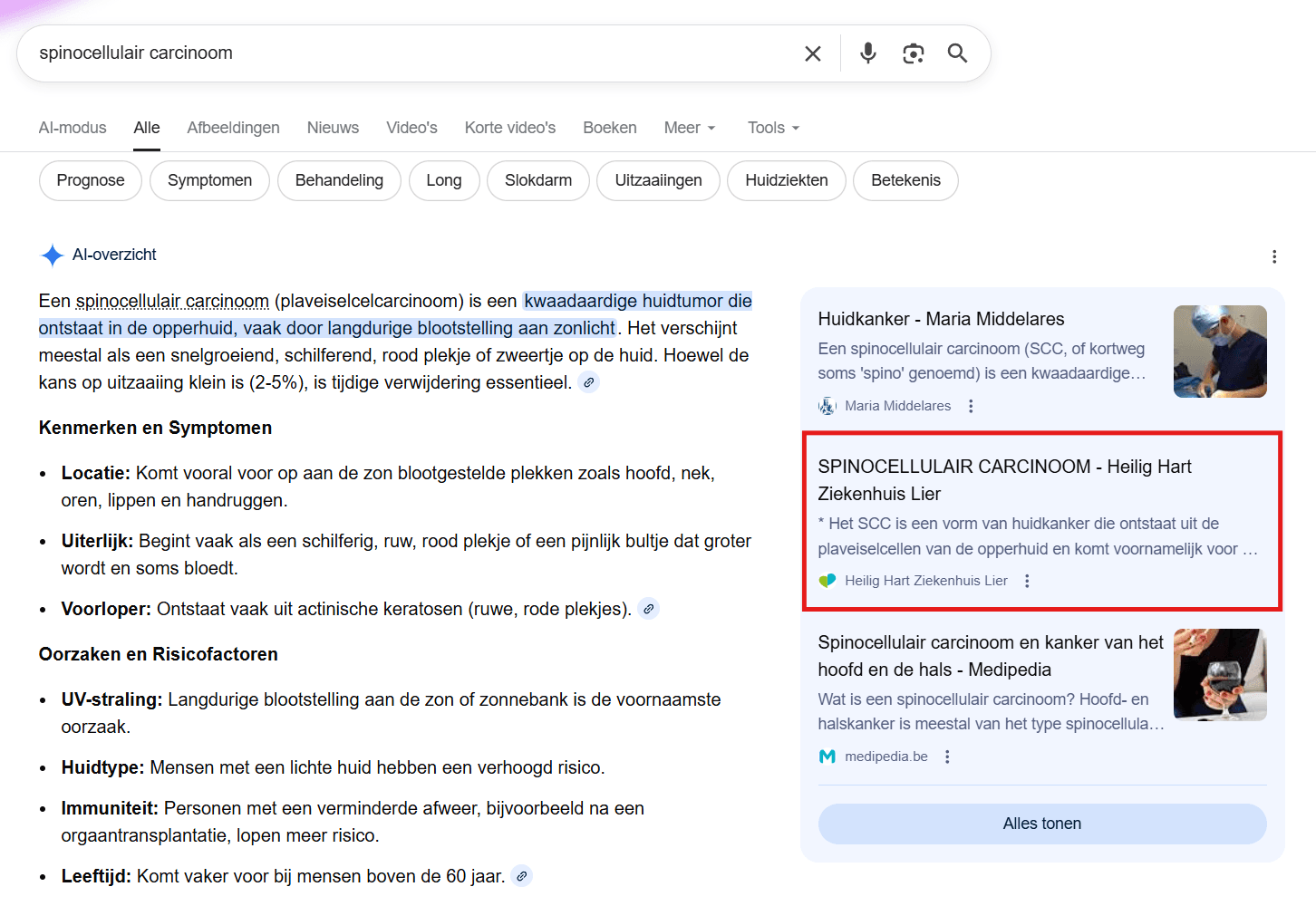Click the magnifier icon to search
Image resolution: width=1316 pixels, height=906 pixels.
[957, 53]
